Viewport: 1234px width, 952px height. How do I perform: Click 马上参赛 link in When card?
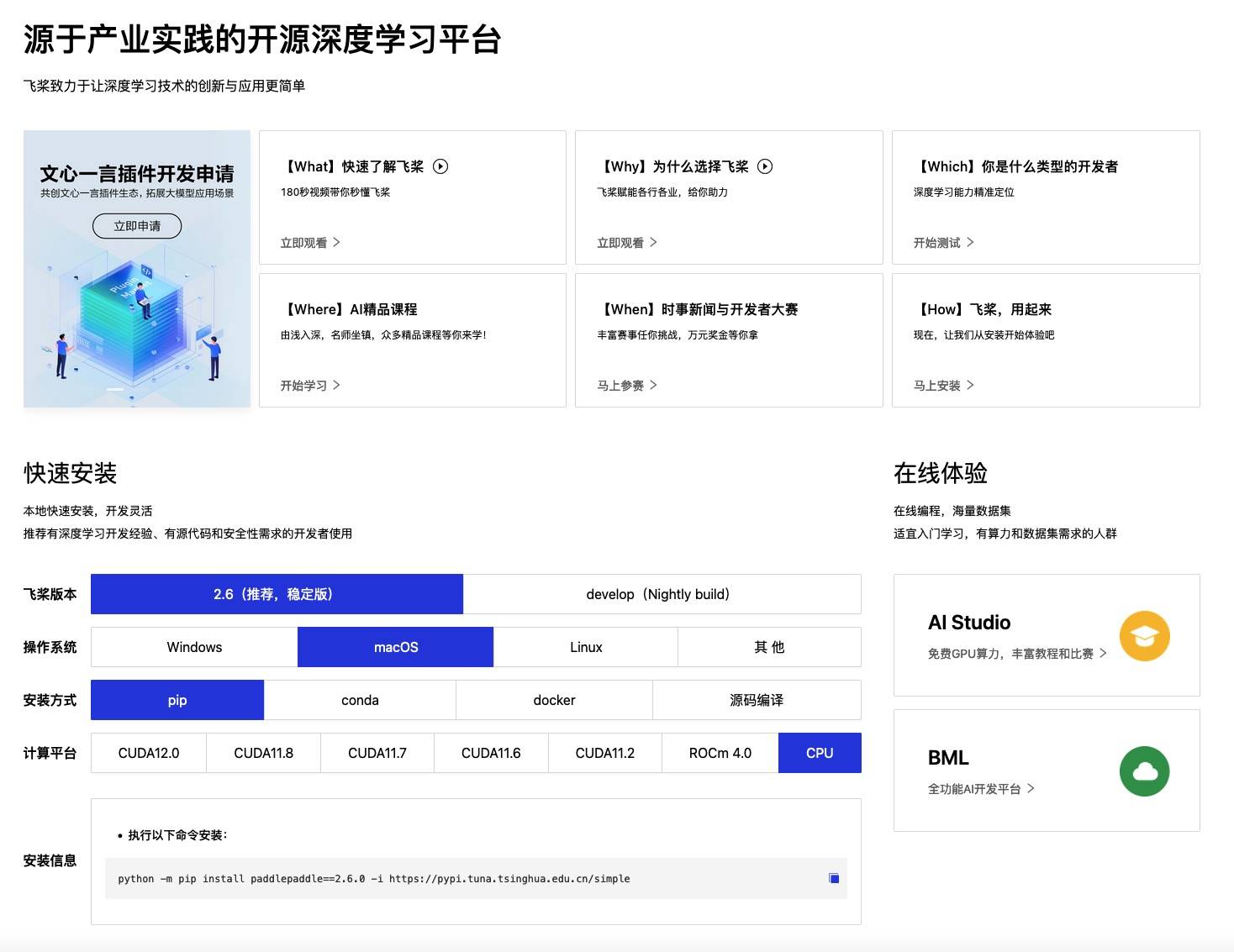[x=627, y=386]
